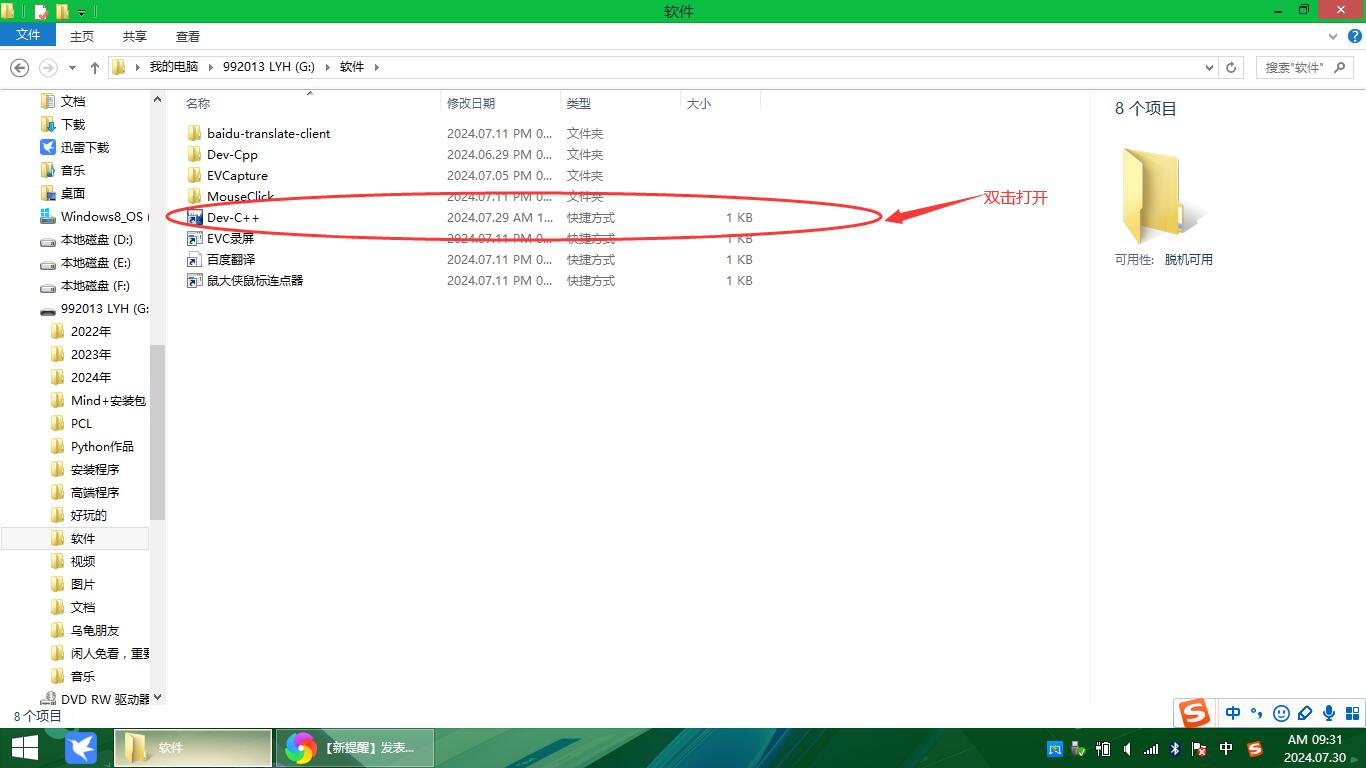Open the 查看 ribbon tab
The height and width of the screenshot is (768, 1366).
point(188,36)
